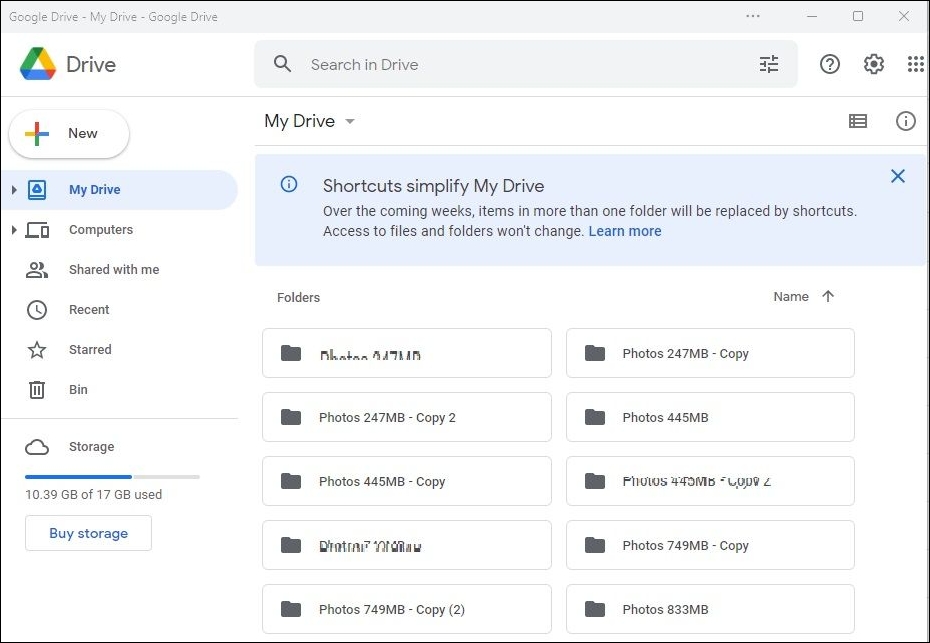Dismiss the Shortcuts notification banner
The width and height of the screenshot is (930, 643).
click(897, 175)
